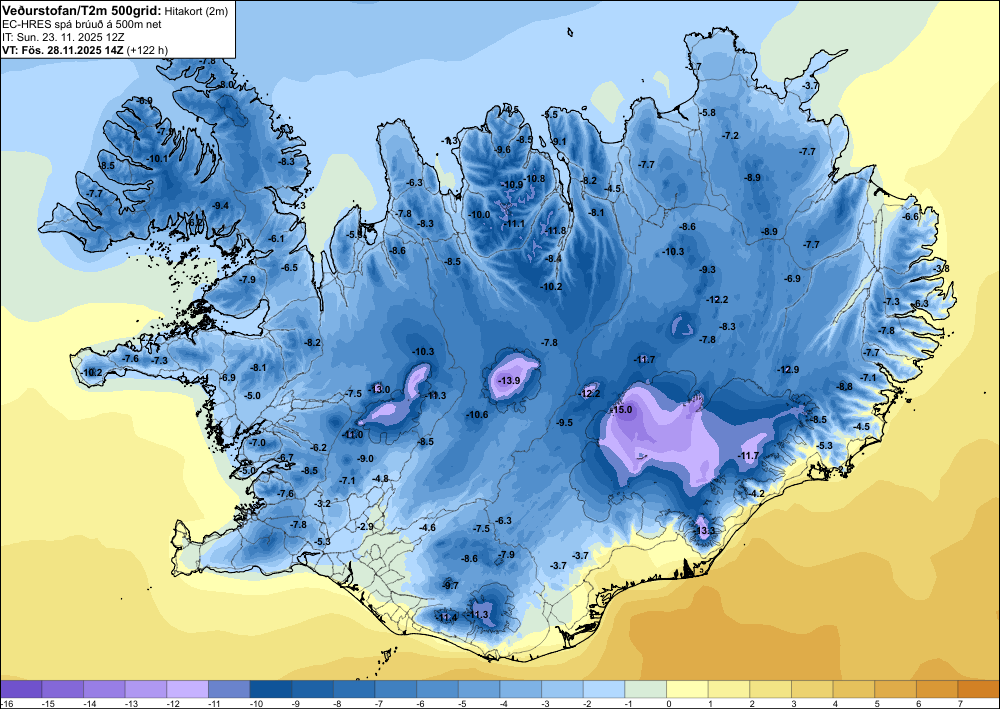
Task: Click the -6.5 temperature label
Action: click(290, 268)
